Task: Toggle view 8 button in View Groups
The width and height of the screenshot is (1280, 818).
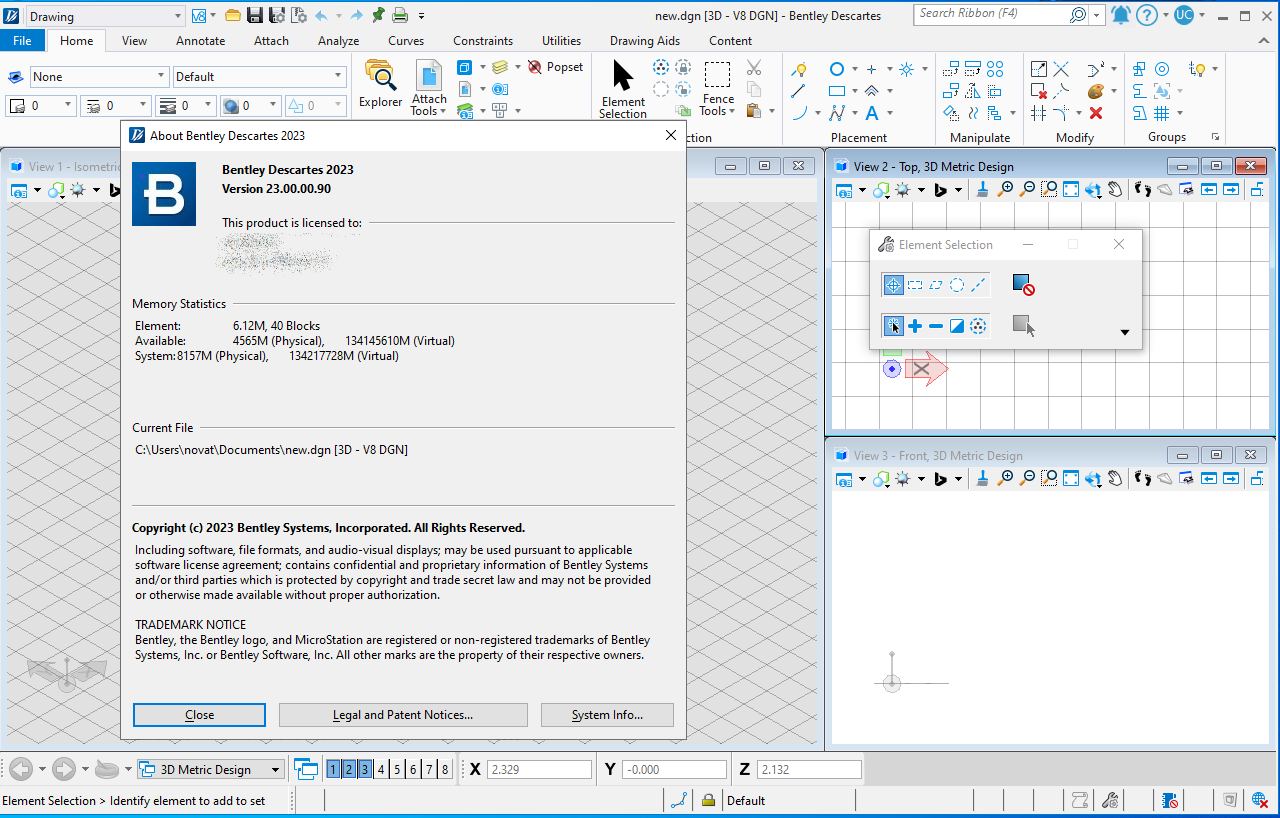Action: tap(445, 769)
